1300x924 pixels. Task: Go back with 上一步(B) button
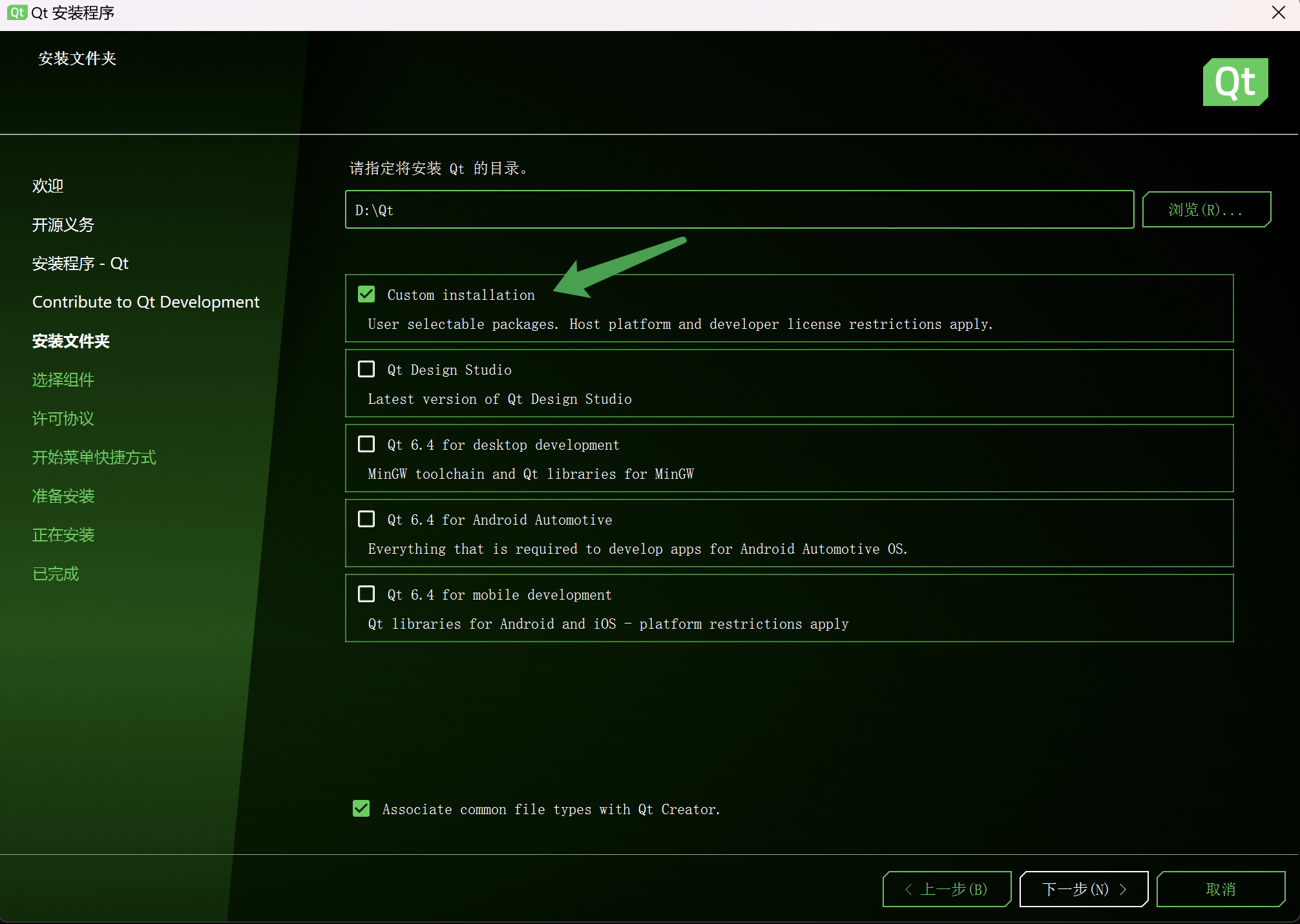[x=947, y=889]
